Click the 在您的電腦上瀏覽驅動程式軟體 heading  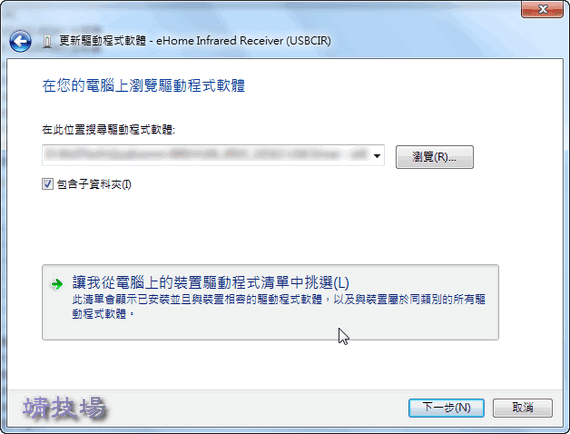tap(144, 86)
